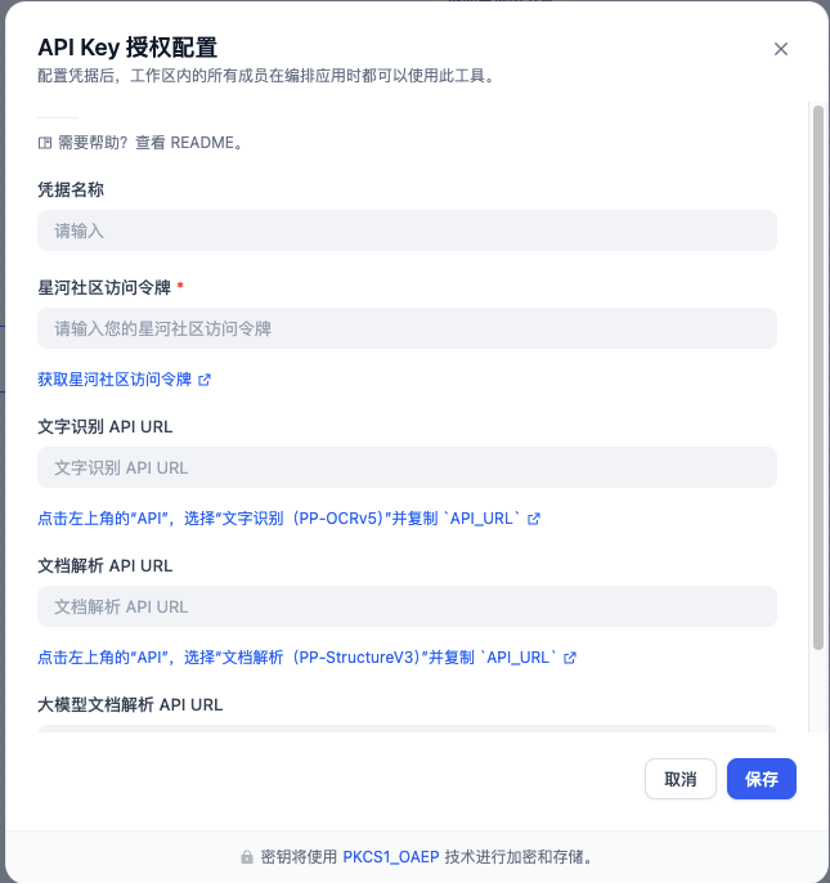
Task: Click external-link icon after 获取星河社区访问令牌
Action: [206, 380]
